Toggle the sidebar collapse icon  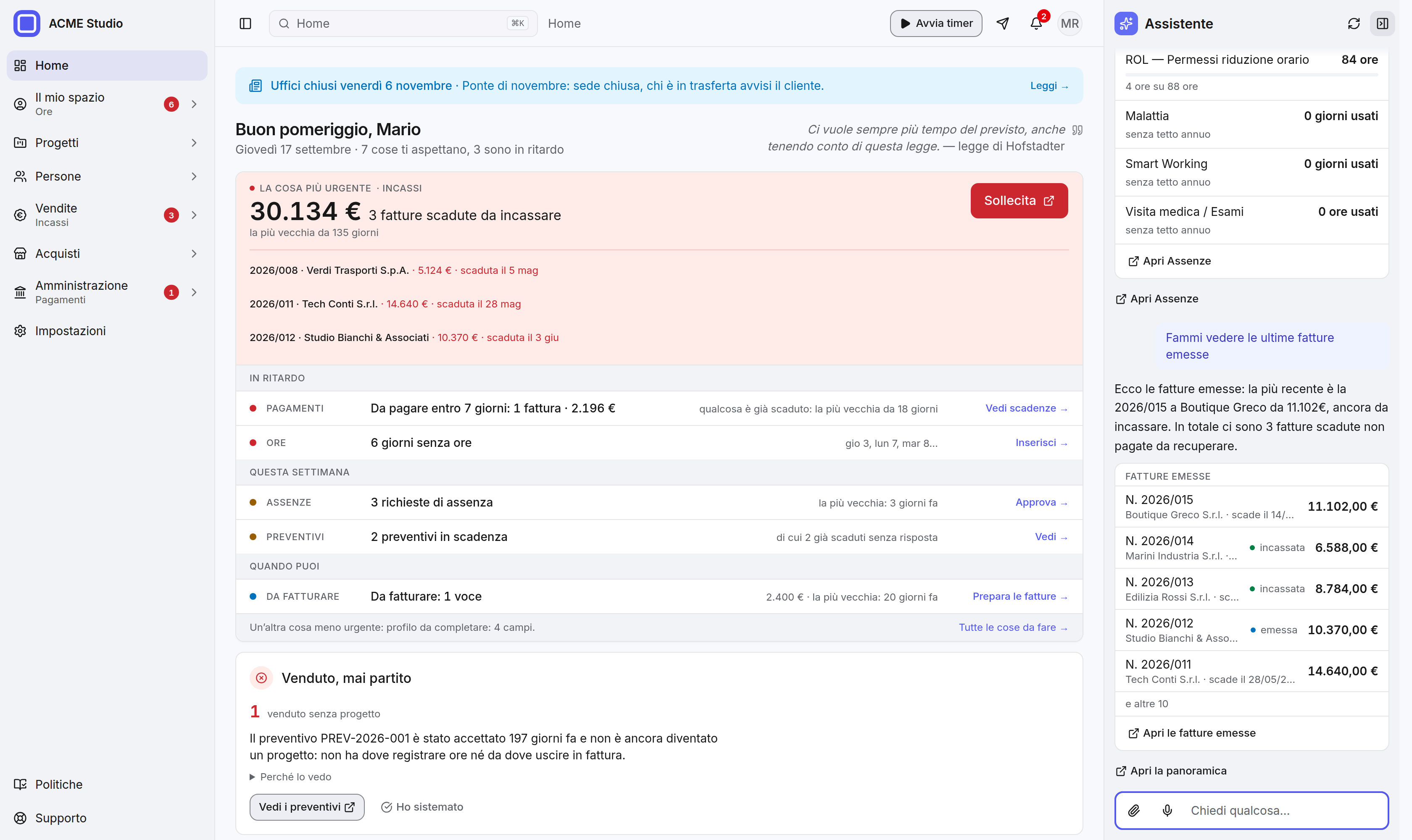point(245,23)
